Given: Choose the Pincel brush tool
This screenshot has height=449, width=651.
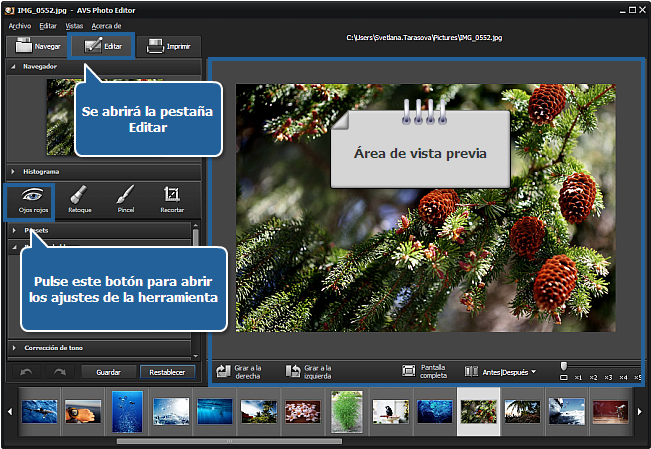Looking at the screenshot, I should coord(125,199).
